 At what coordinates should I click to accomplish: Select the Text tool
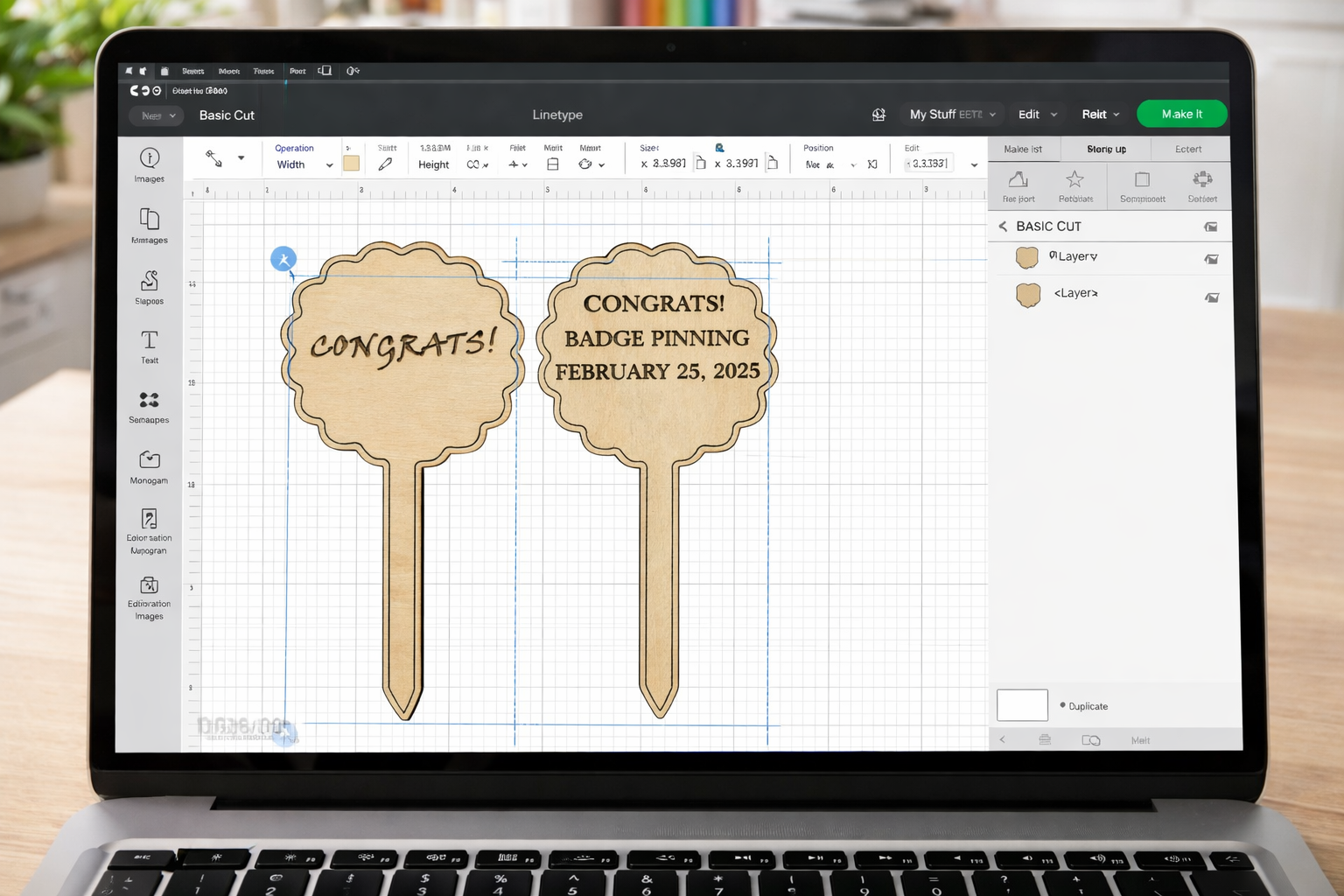click(150, 346)
